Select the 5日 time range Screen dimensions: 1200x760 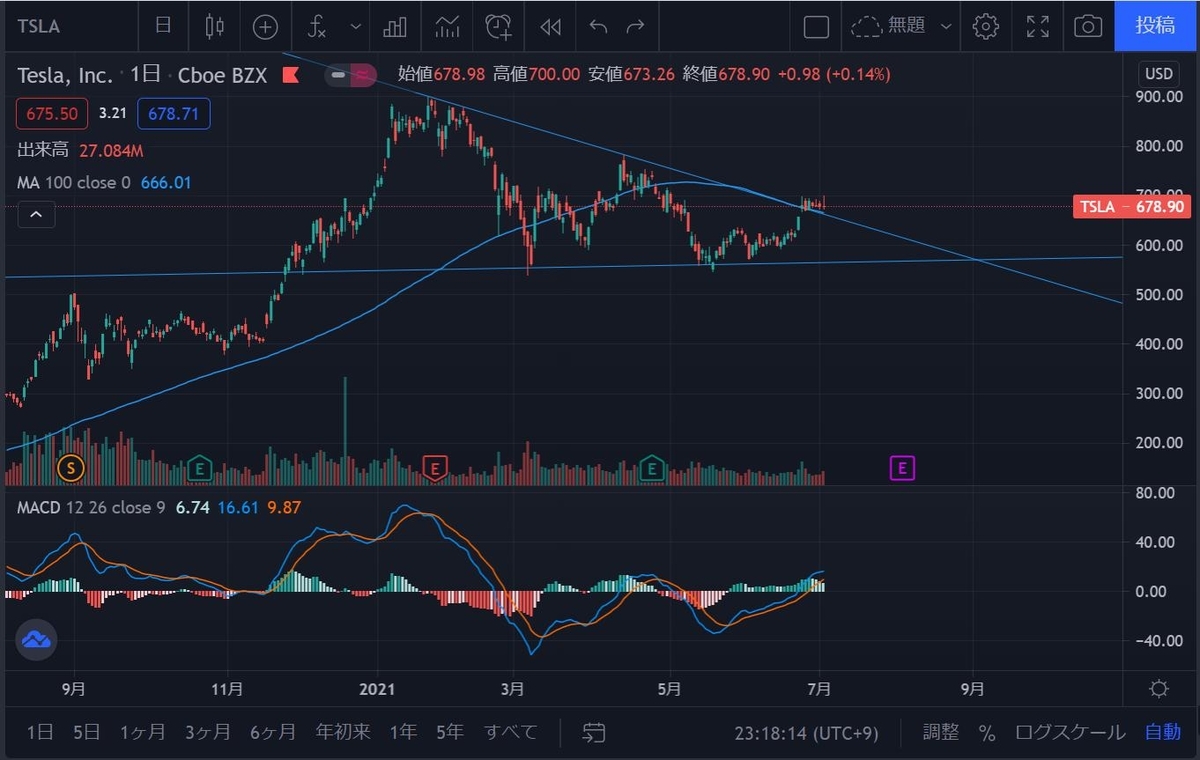pyautogui.click(x=86, y=732)
